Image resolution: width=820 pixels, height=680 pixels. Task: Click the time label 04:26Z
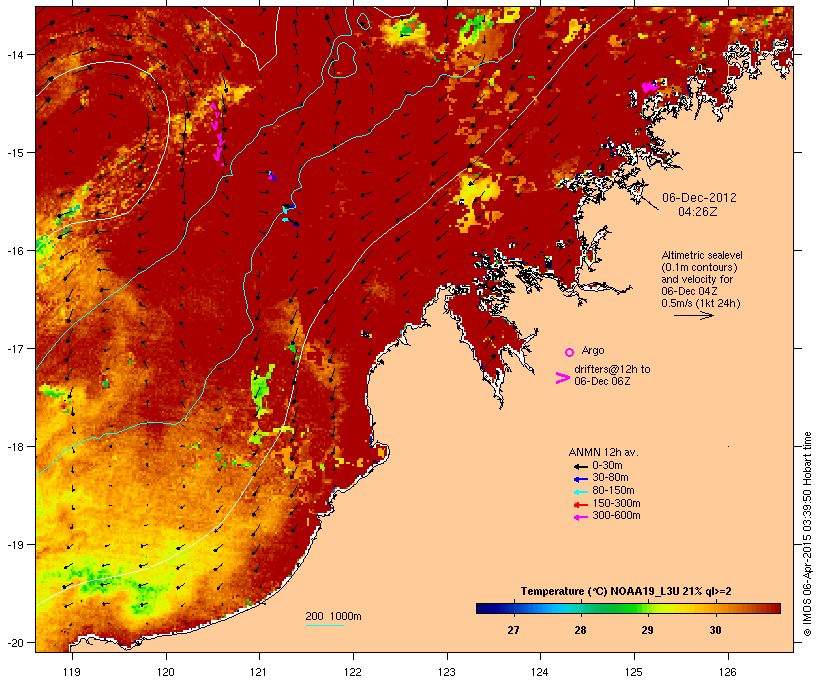(698, 212)
